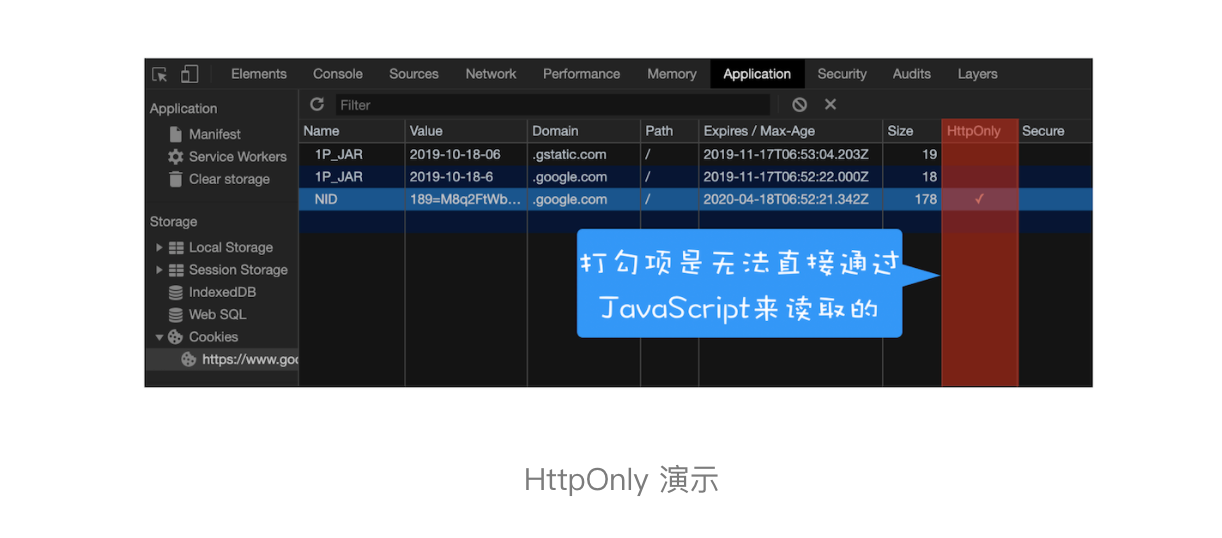Open the Layers tab
Viewport: 1222px width, 538px height.
tap(977, 74)
